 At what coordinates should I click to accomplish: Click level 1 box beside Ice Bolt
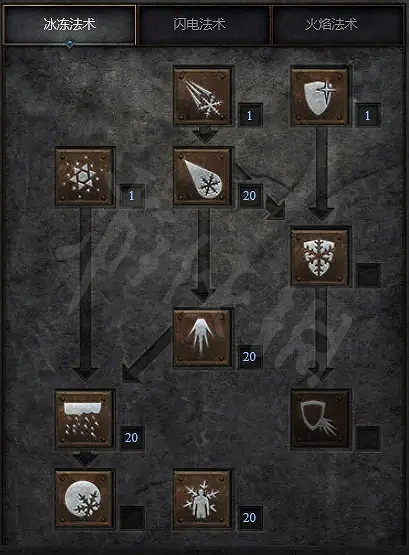(x=250, y=115)
